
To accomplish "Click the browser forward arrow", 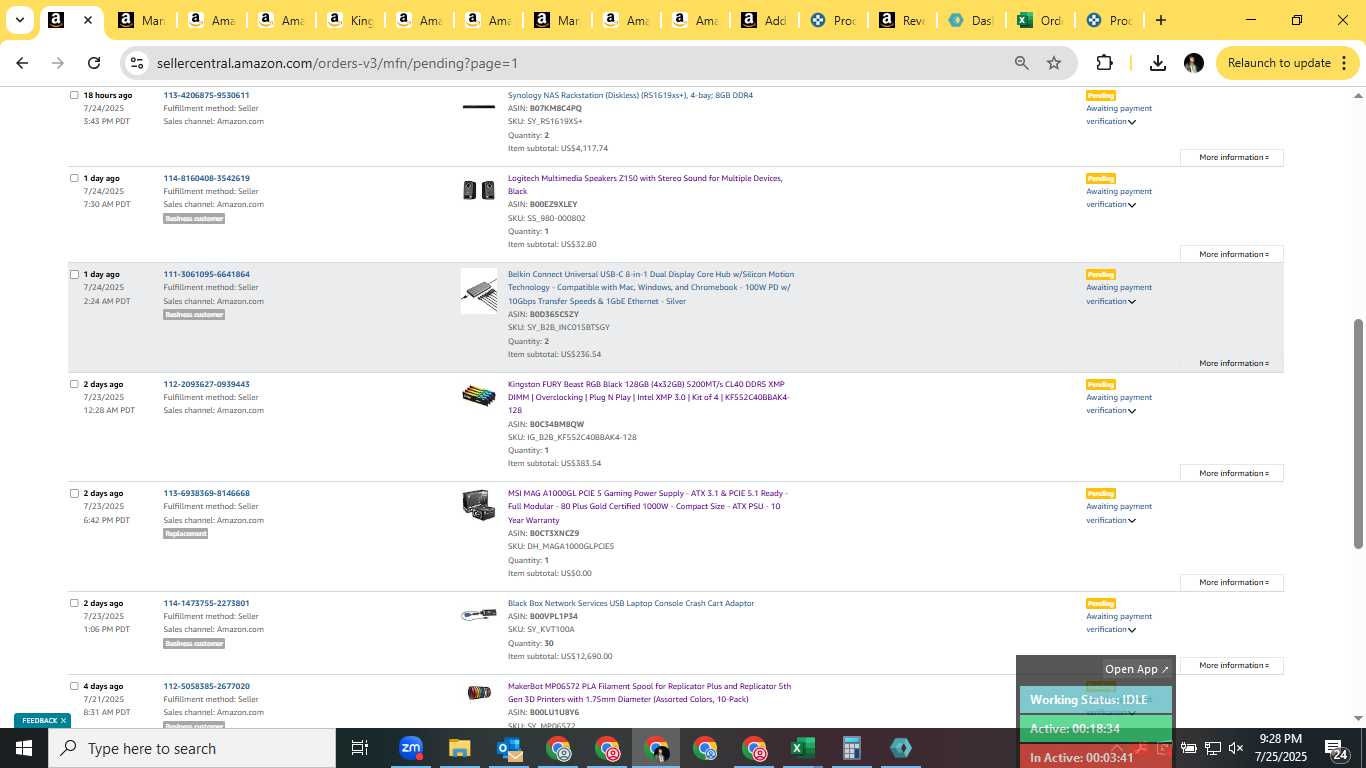I will coord(58,63).
